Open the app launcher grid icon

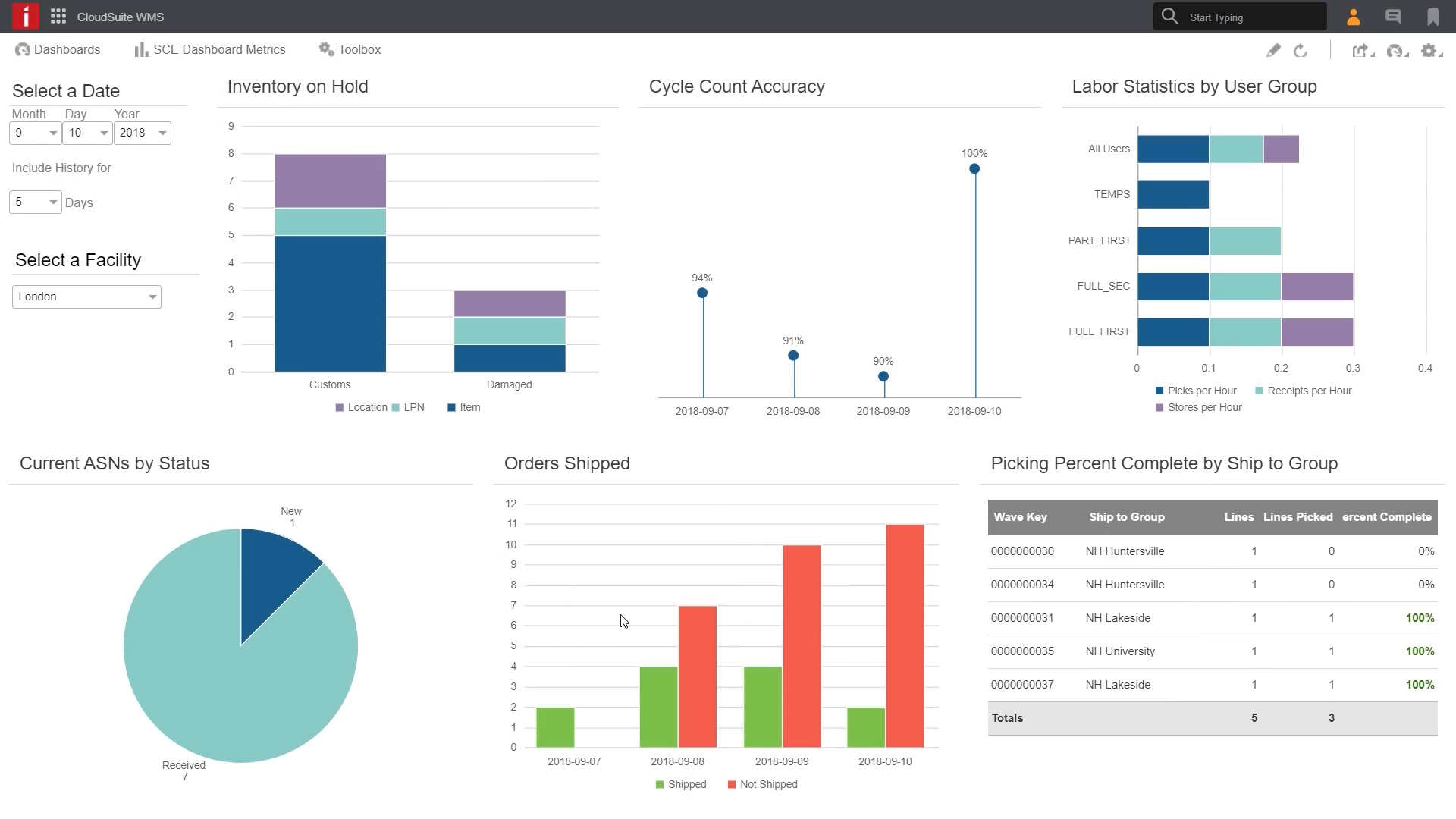pyautogui.click(x=58, y=17)
